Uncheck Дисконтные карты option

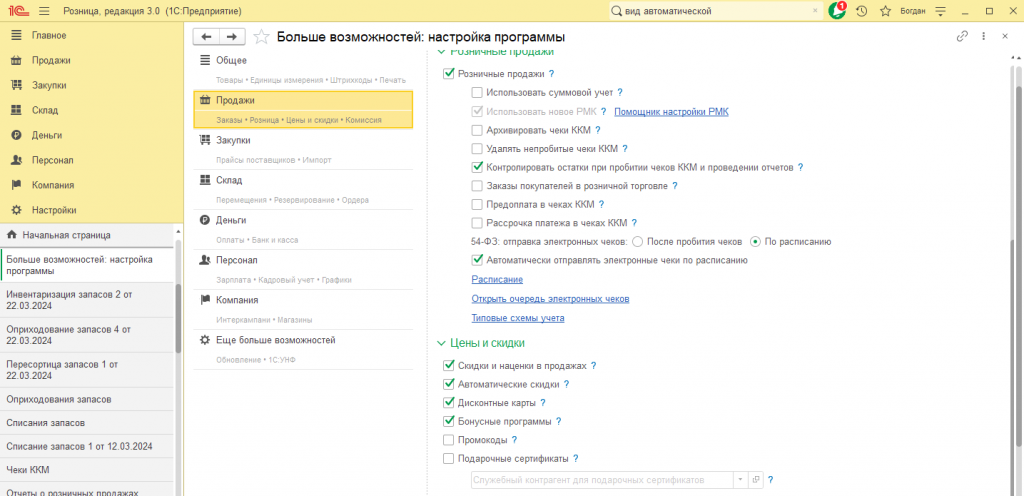(x=448, y=403)
